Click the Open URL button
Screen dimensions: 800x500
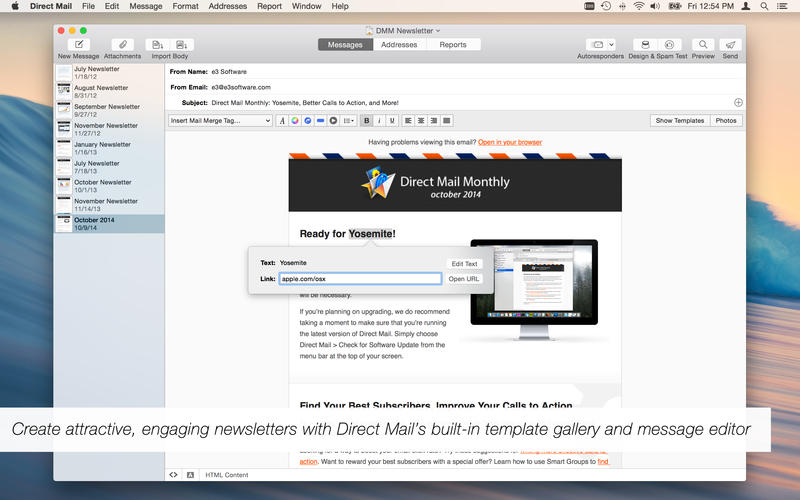(464, 279)
